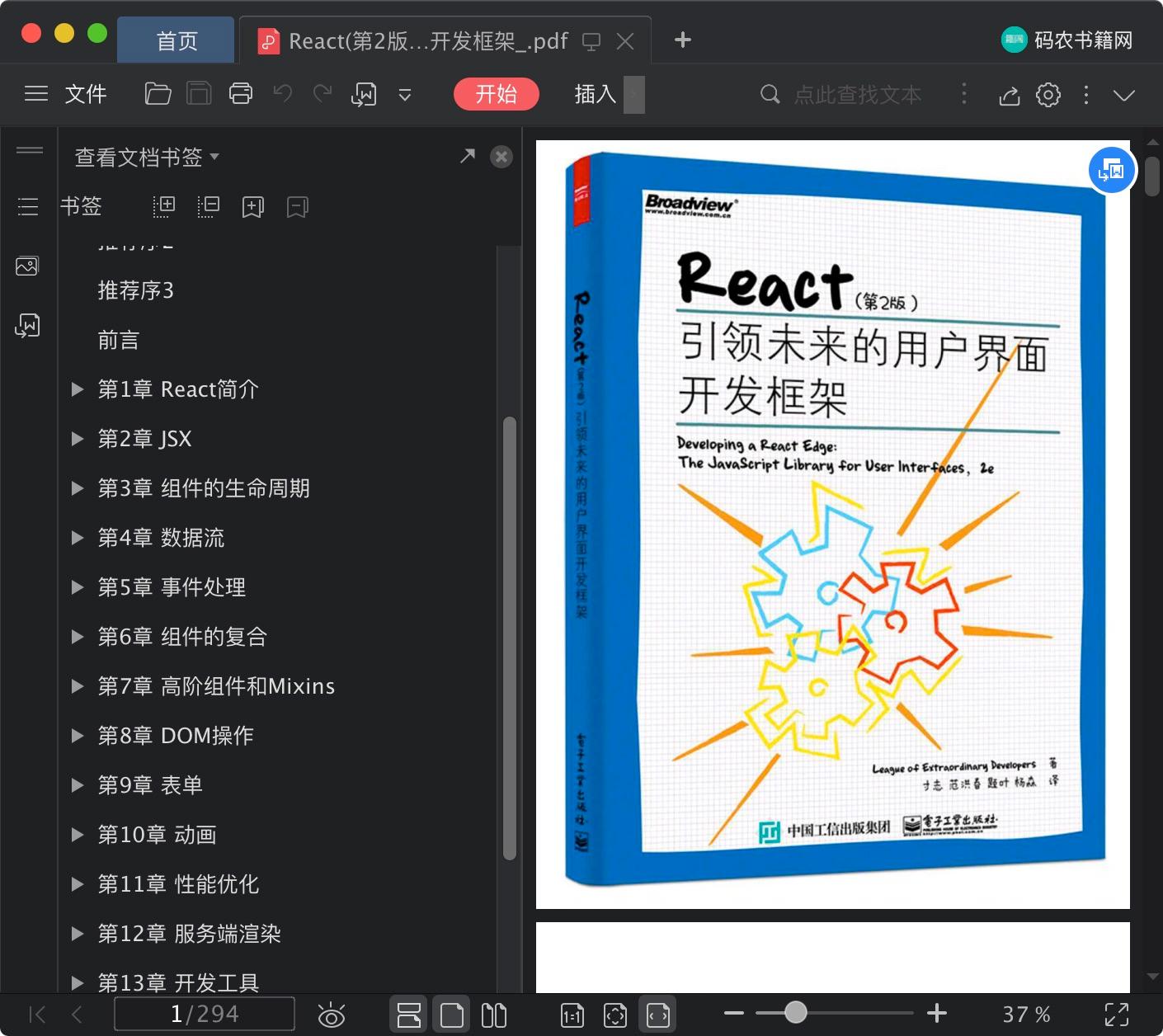Open the hamburger file menu icon
This screenshot has height=1036, width=1163.
36,94
